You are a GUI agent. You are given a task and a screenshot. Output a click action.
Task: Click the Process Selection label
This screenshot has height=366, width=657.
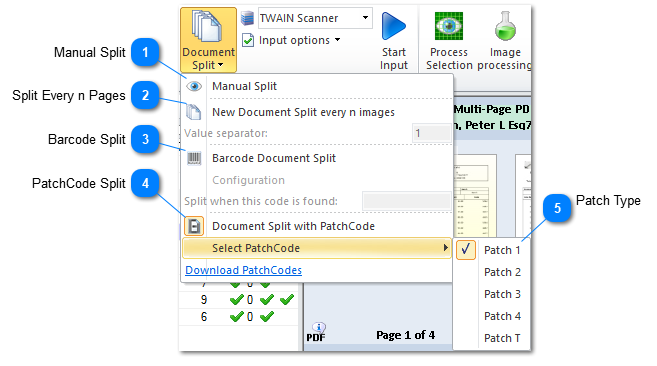point(449,59)
